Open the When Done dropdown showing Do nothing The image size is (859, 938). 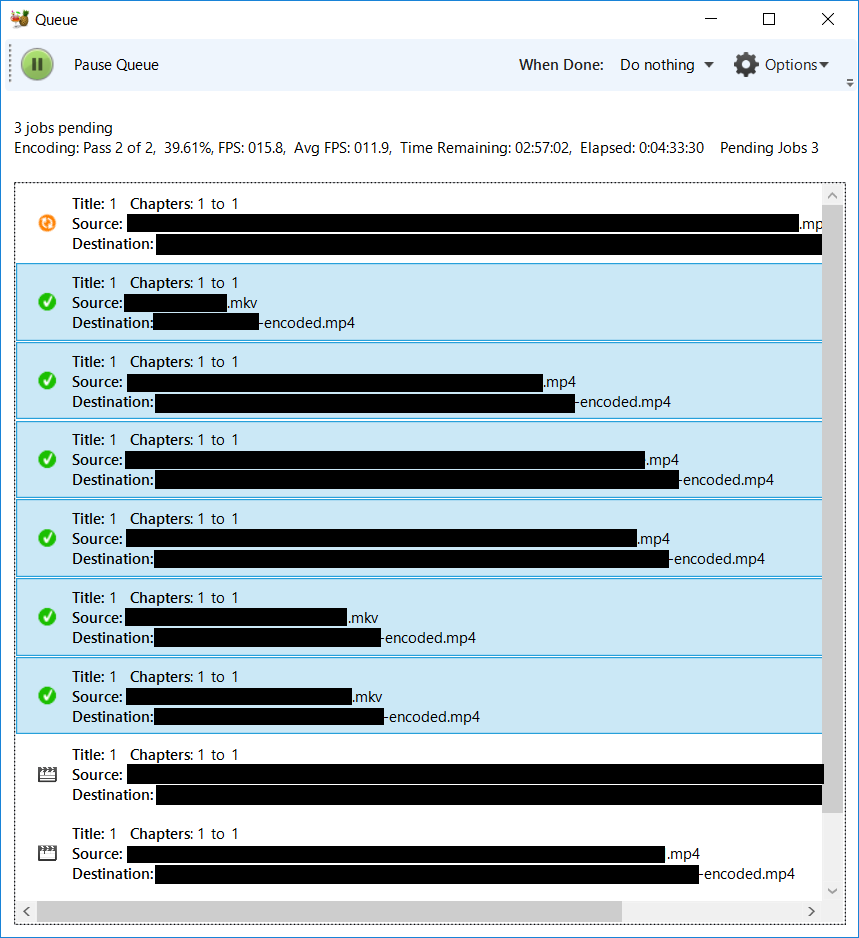click(x=666, y=64)
